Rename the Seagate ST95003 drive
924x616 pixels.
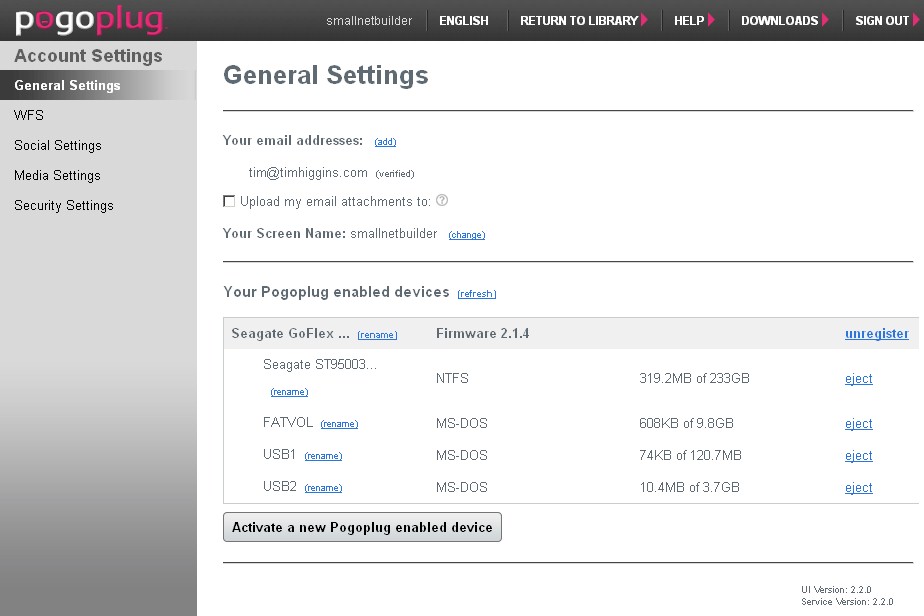(x=289, y=392)
